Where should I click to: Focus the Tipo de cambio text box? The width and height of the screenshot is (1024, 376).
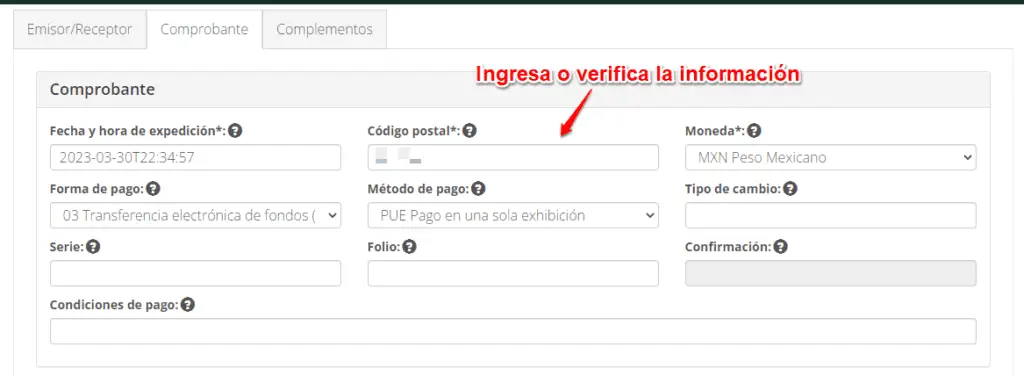(x=831, y=215)
